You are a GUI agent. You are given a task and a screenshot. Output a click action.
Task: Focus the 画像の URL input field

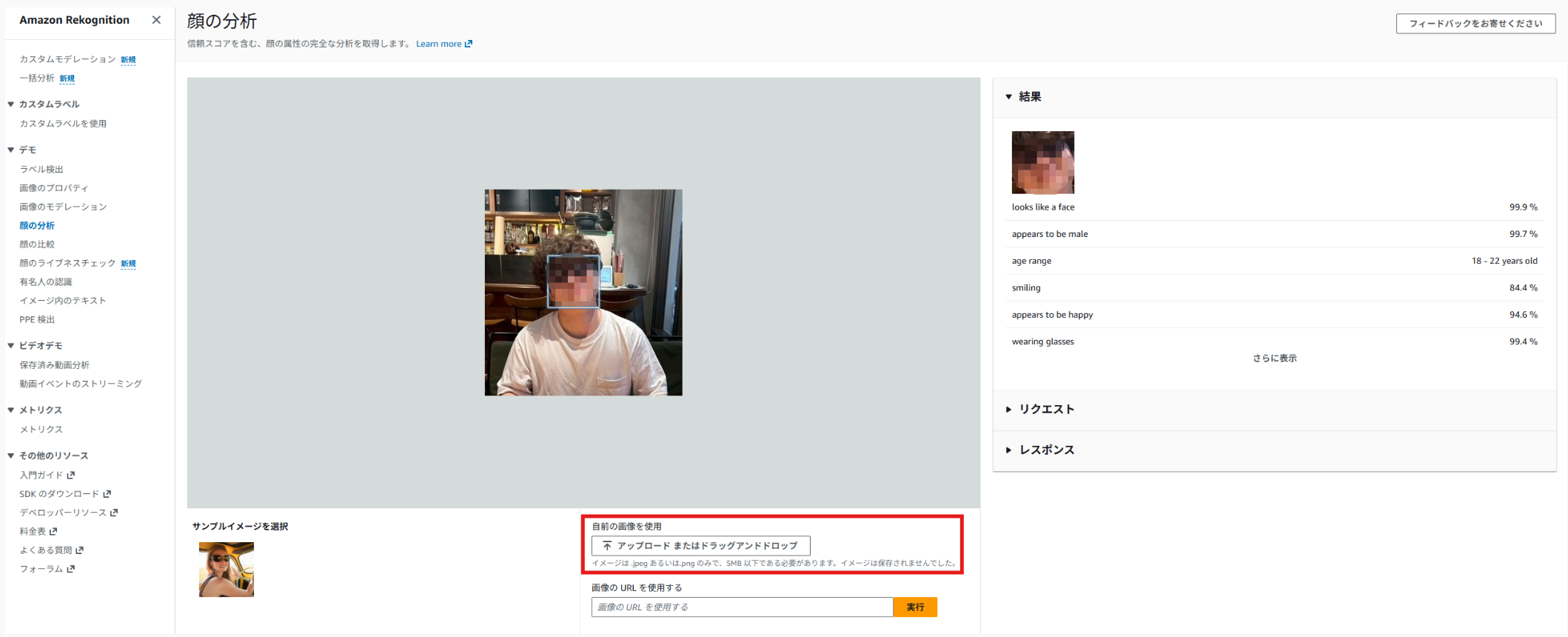(742, 607)
